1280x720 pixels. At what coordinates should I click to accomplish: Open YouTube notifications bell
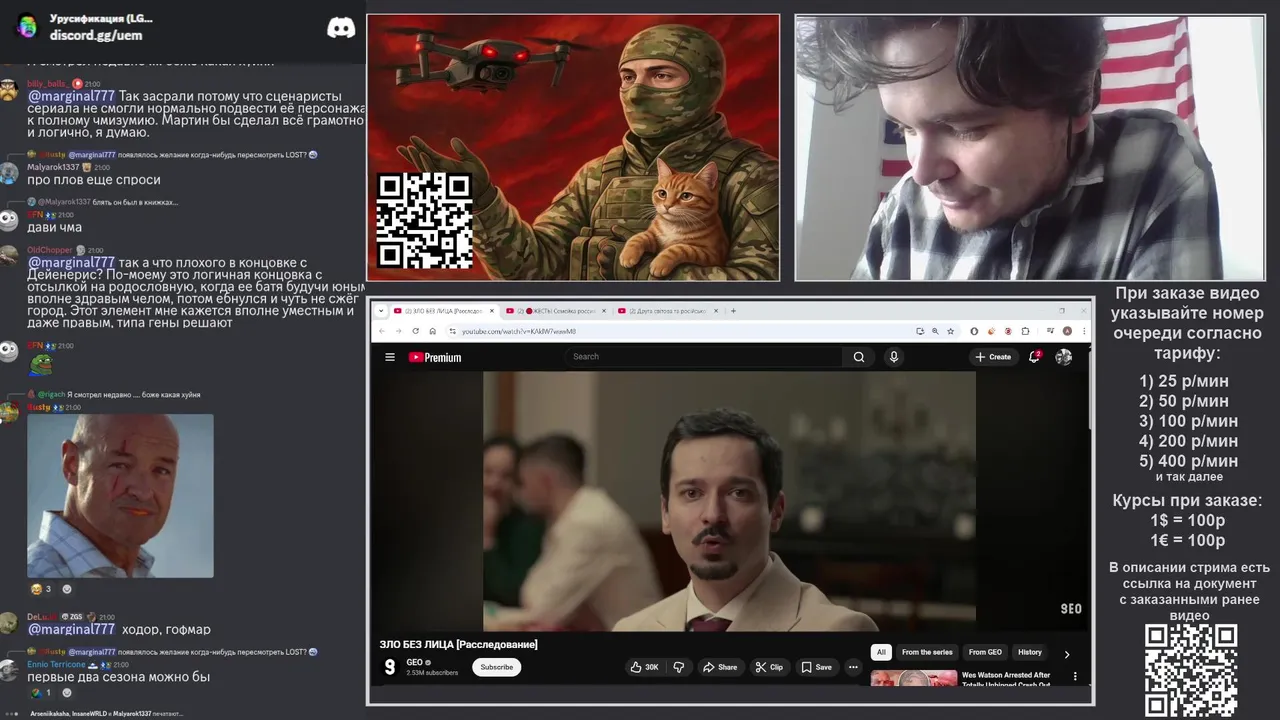(1035, 357)
